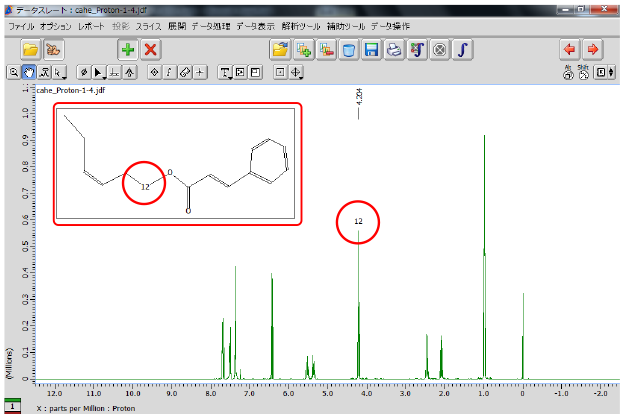
Task: Open the データ表示 menu
Action: [256, 26]
